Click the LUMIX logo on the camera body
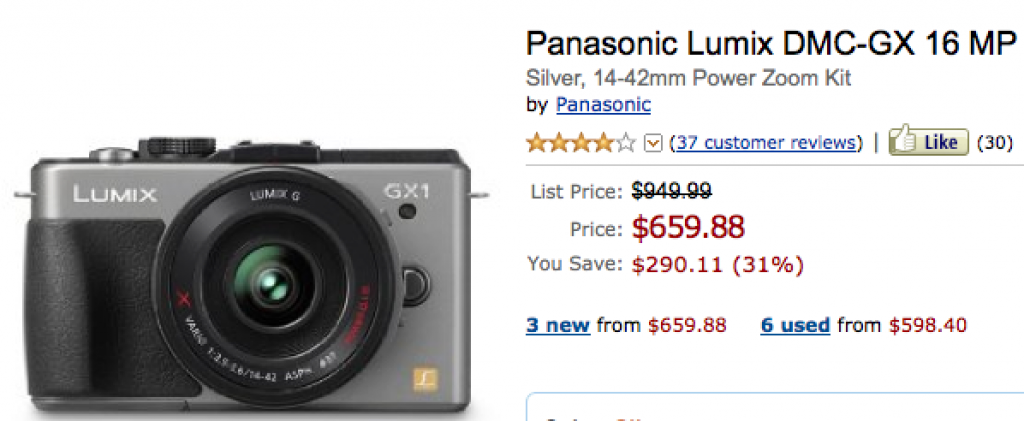Image resolution: width=1024 pixels, height=421 pixels. [114, 193]
